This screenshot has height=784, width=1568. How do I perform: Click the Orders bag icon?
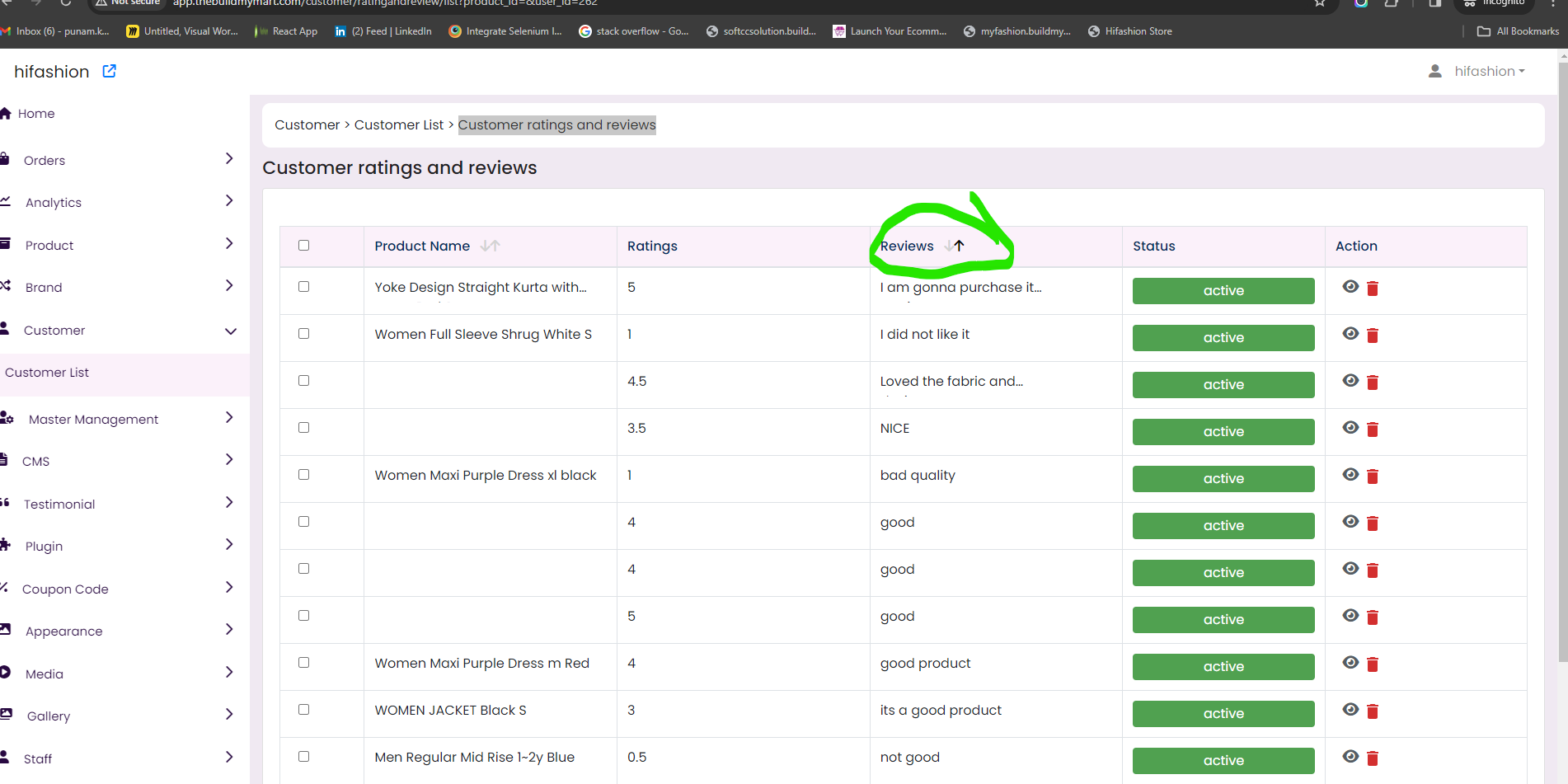tap(5, 158)
